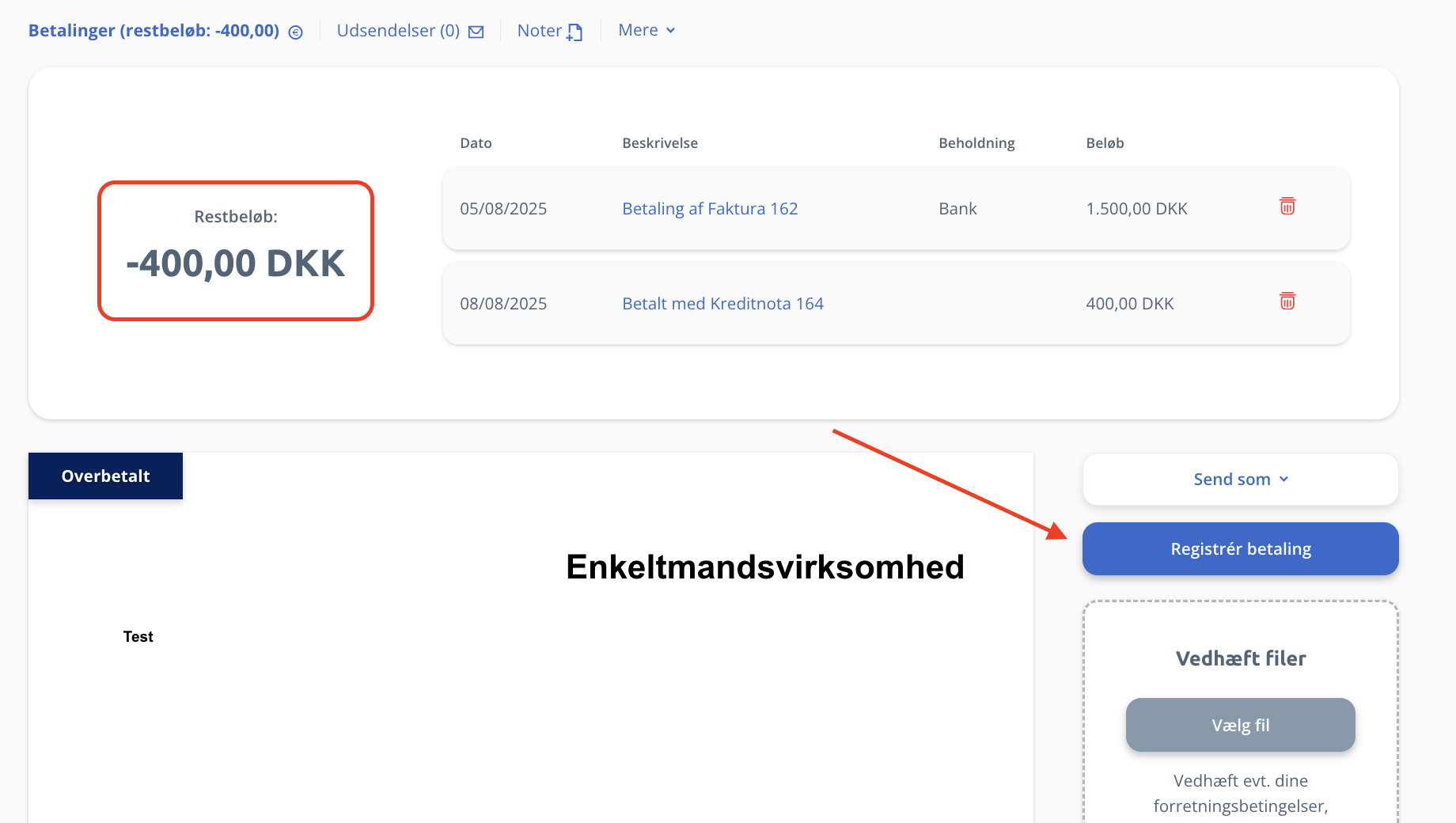
Task: Delete the Faktura 162 payment row
Action: tap(1287, 207)
